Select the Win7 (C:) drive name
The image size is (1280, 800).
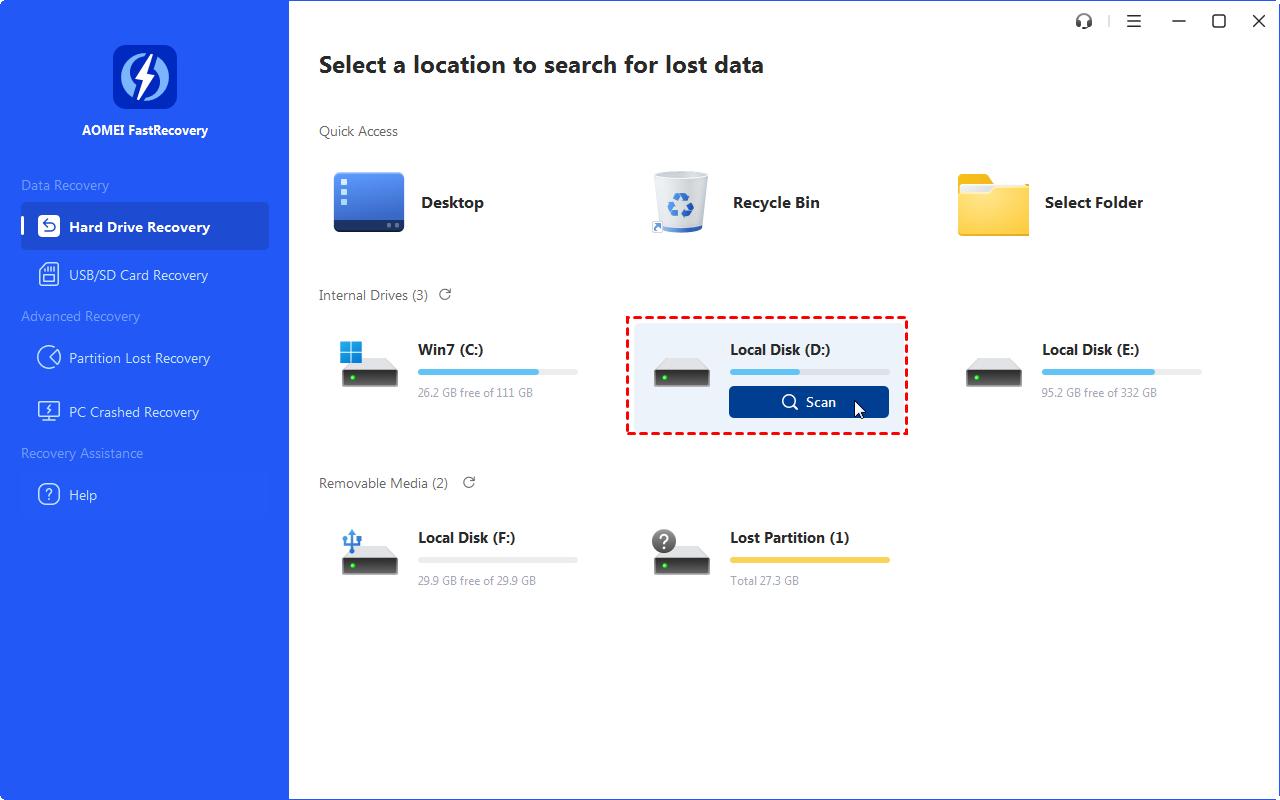451,349
